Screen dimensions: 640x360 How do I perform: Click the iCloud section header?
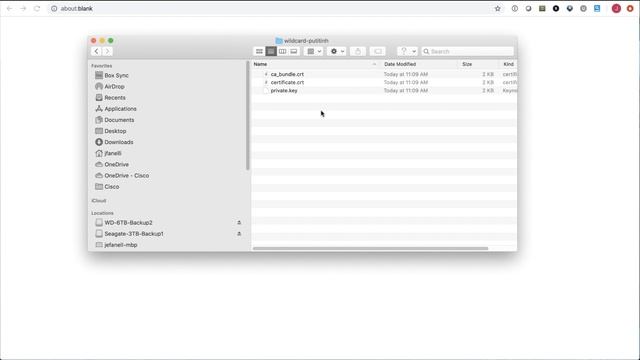point(99,201)
